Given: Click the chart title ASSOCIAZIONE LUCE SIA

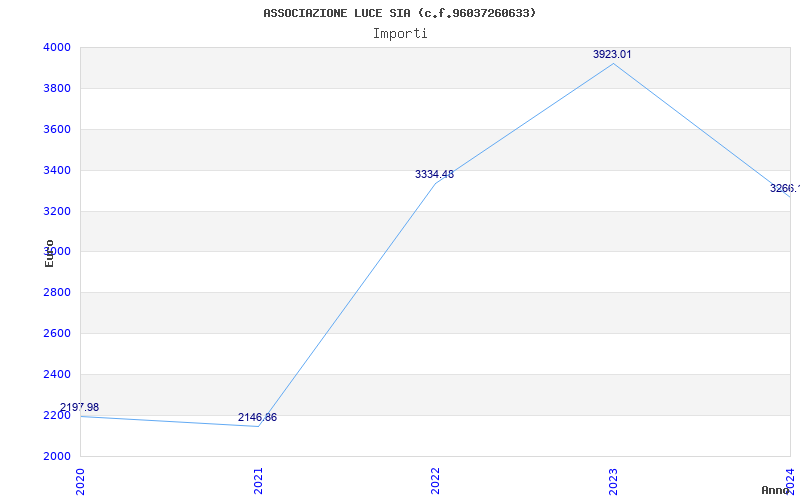Looking at the screenshot, I should coord(399,13).
